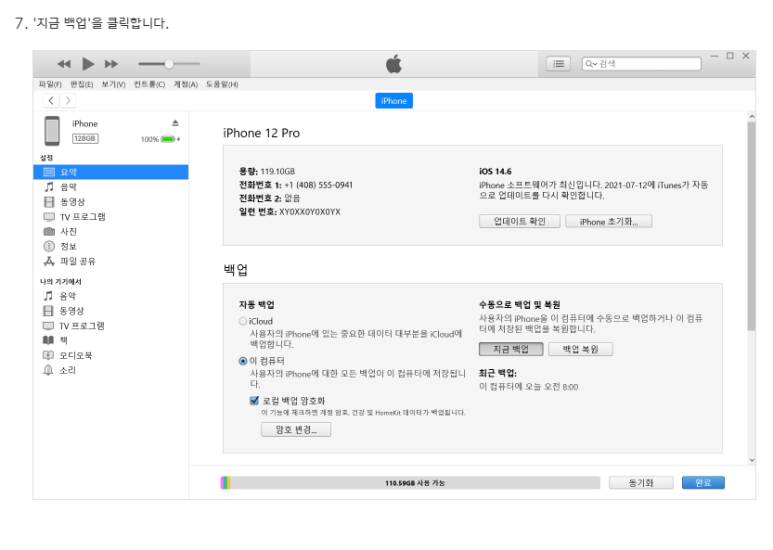773x550 pixels.
Task: Click the fast-forward playback button
Action: (x=111, y=64)
